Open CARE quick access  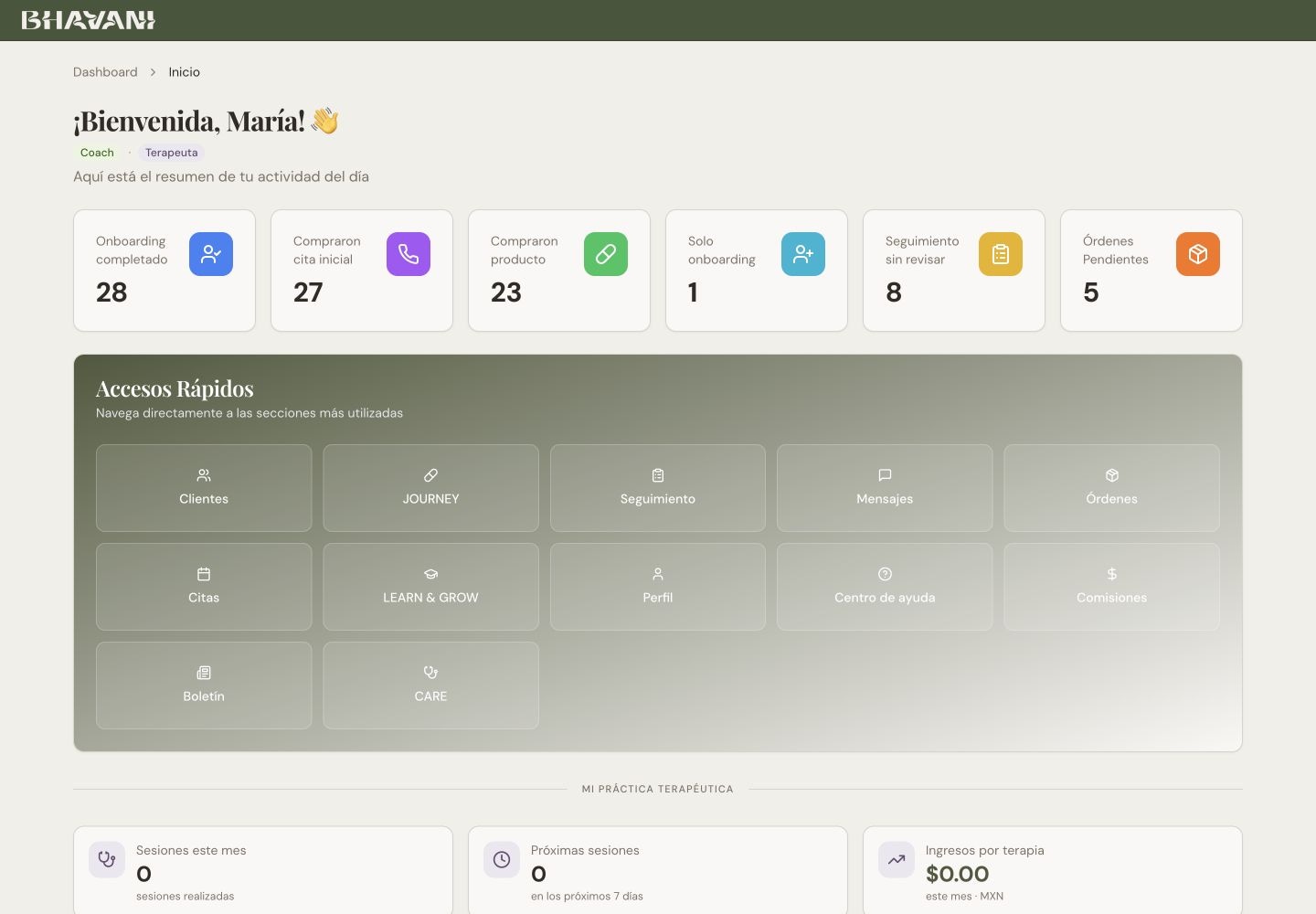(x=430, y=685)
